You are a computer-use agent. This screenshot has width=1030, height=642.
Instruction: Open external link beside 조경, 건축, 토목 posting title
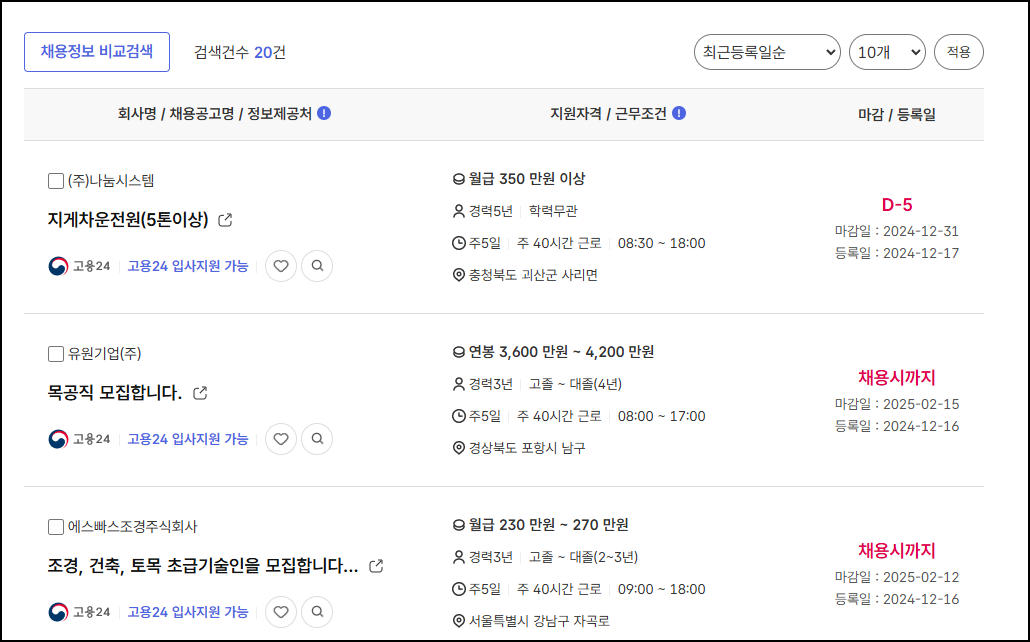pos(375,566)
